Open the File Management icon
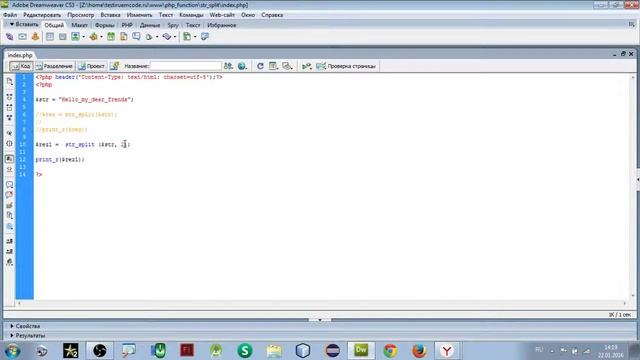The image size is (640, 360). pos(228,66)
